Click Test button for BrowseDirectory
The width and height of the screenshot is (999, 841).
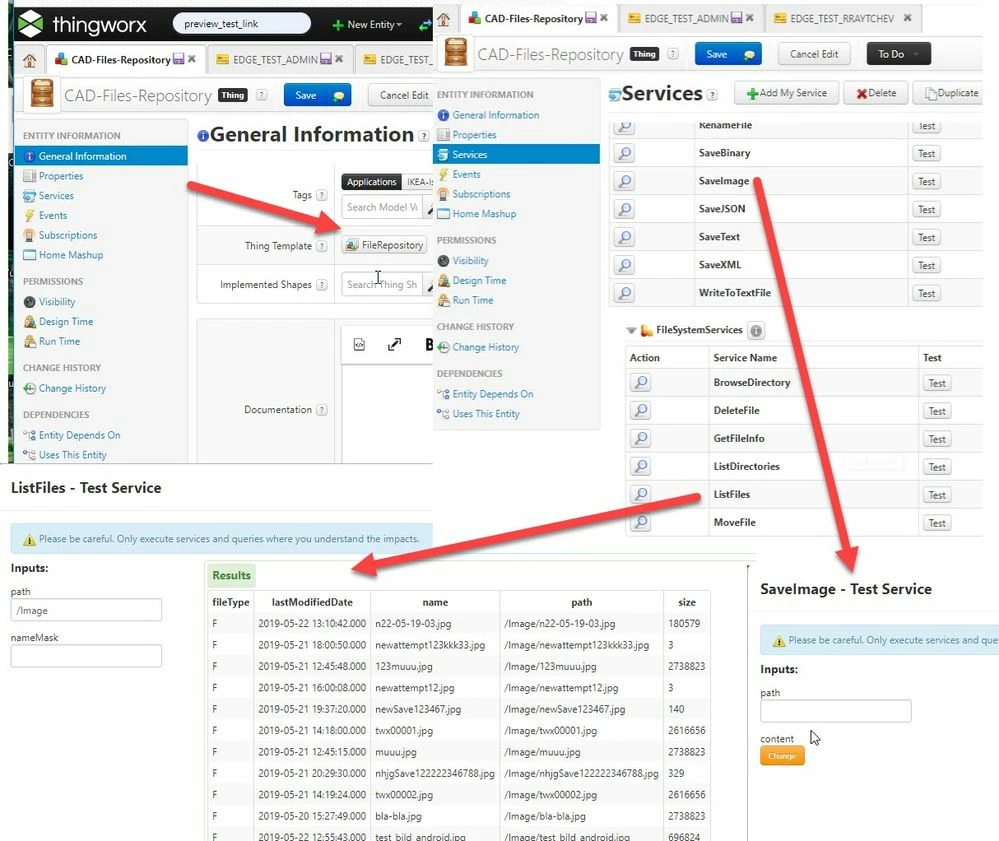pyautogui.click(x=937, y=383)
